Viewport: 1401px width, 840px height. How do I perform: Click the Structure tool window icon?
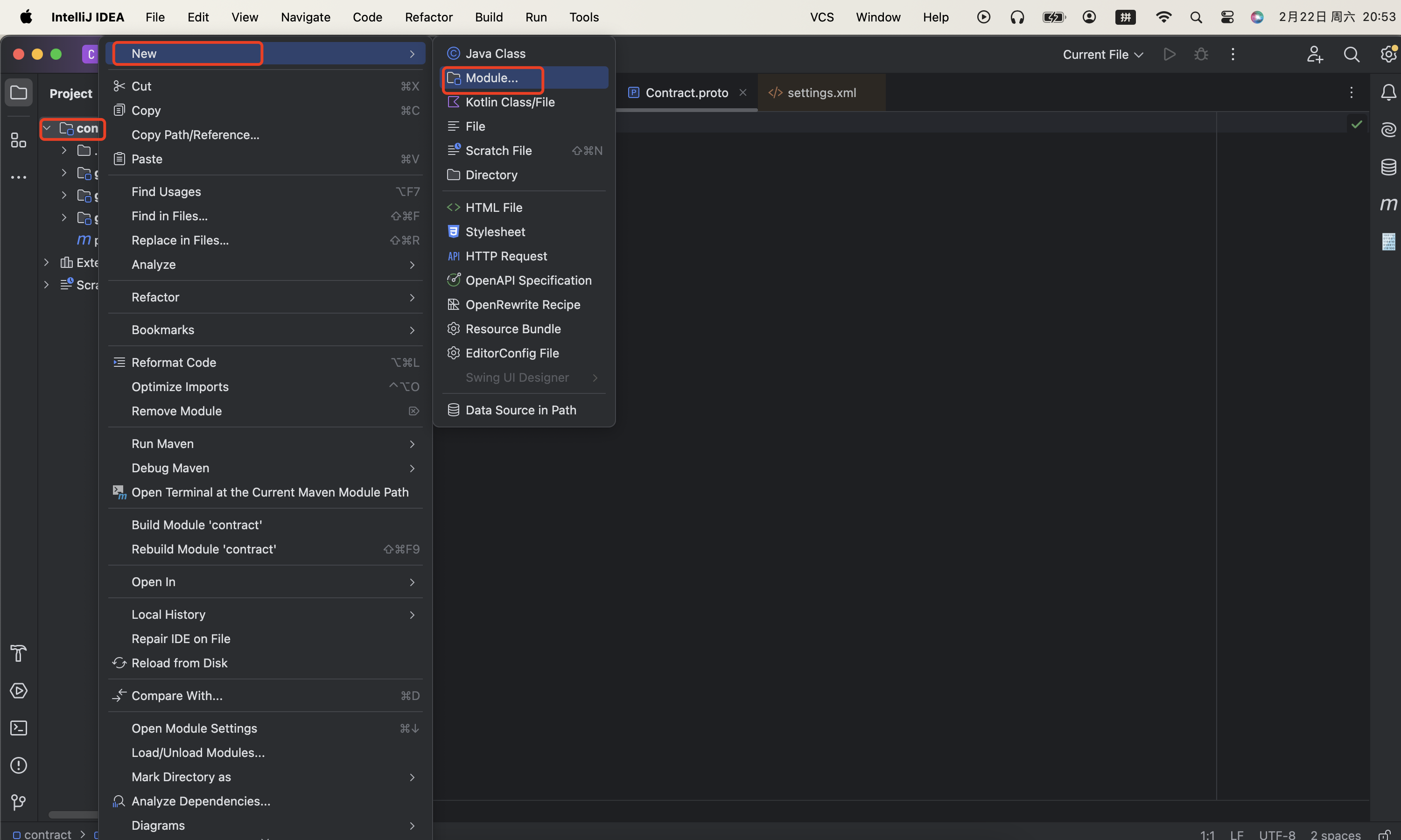(x=19, y=140)
